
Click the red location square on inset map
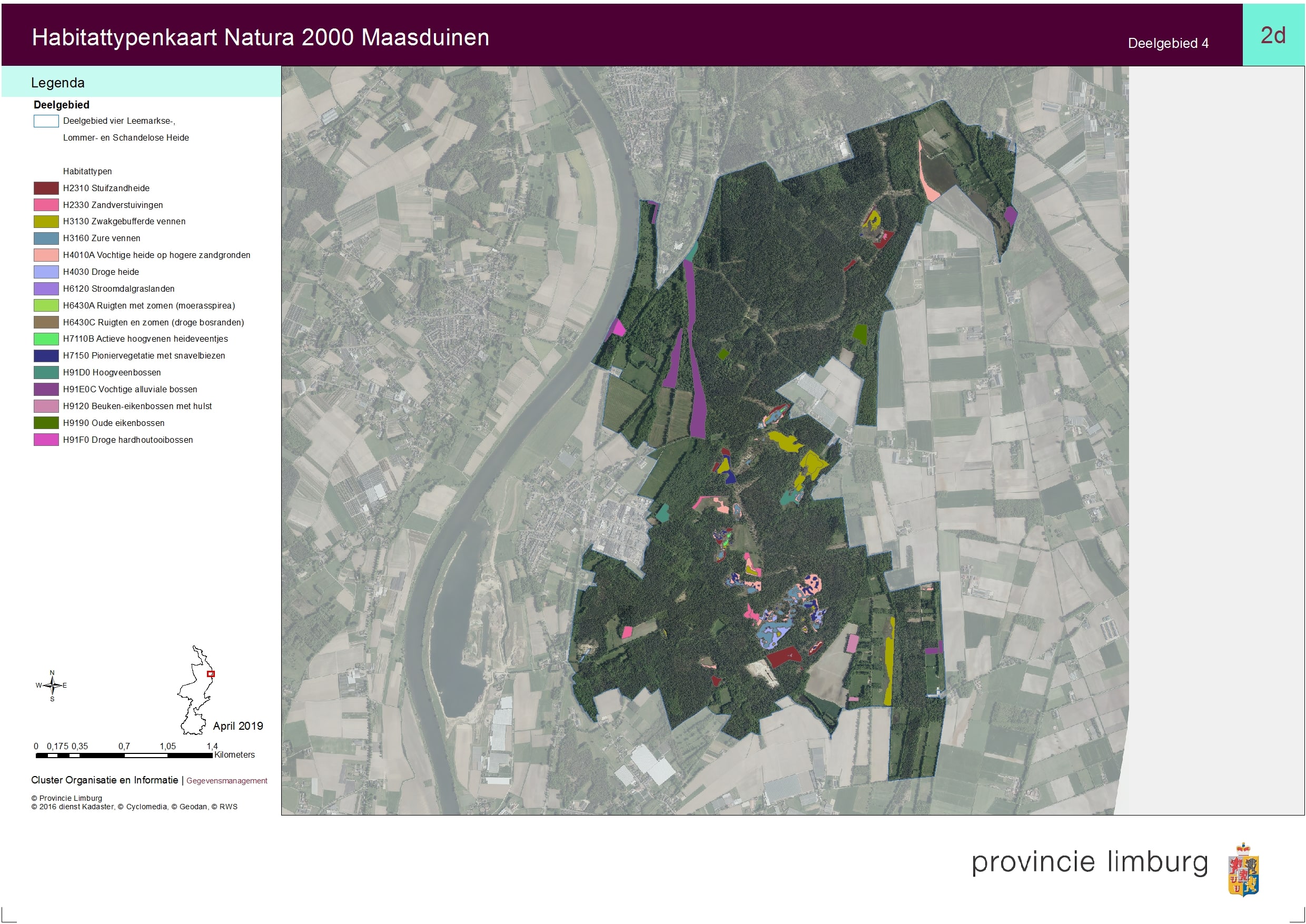point(211,674)
